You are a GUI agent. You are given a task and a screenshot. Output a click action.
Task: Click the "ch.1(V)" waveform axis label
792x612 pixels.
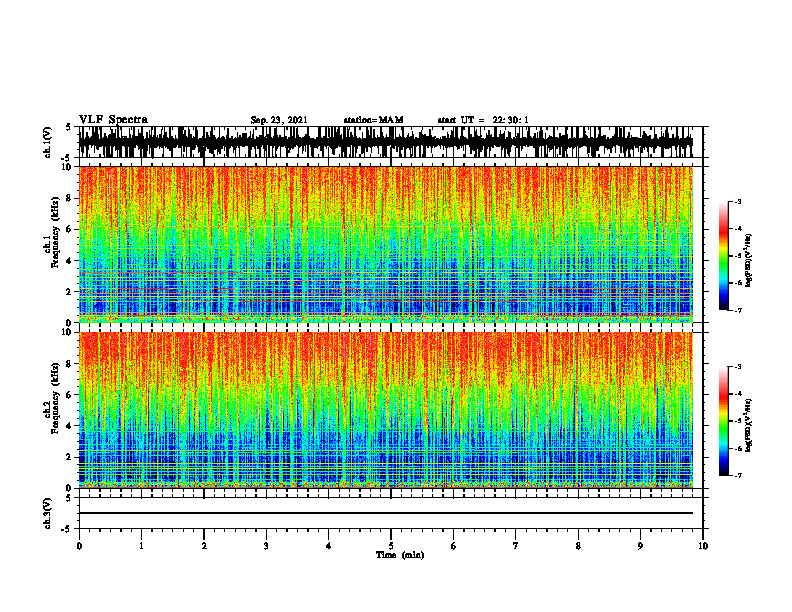[x=48, y=142]
